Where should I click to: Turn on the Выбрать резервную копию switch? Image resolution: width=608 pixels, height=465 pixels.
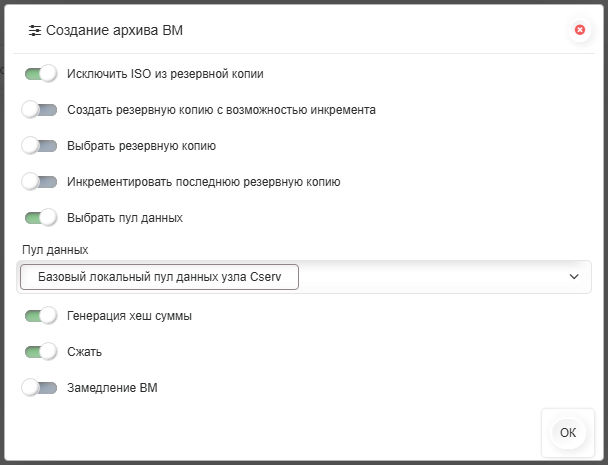coord(39,146)
